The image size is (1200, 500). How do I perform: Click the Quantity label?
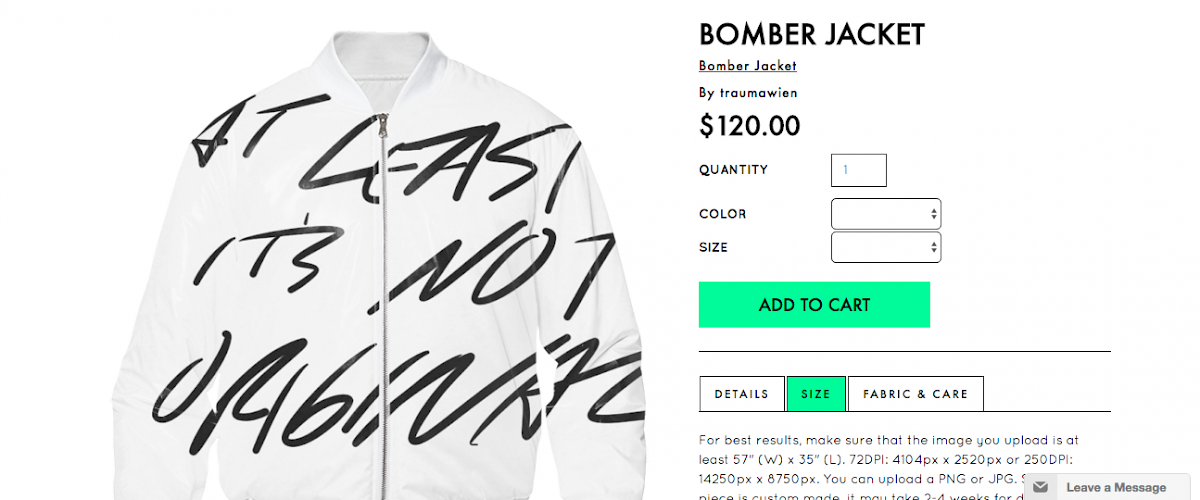[733, 170]
